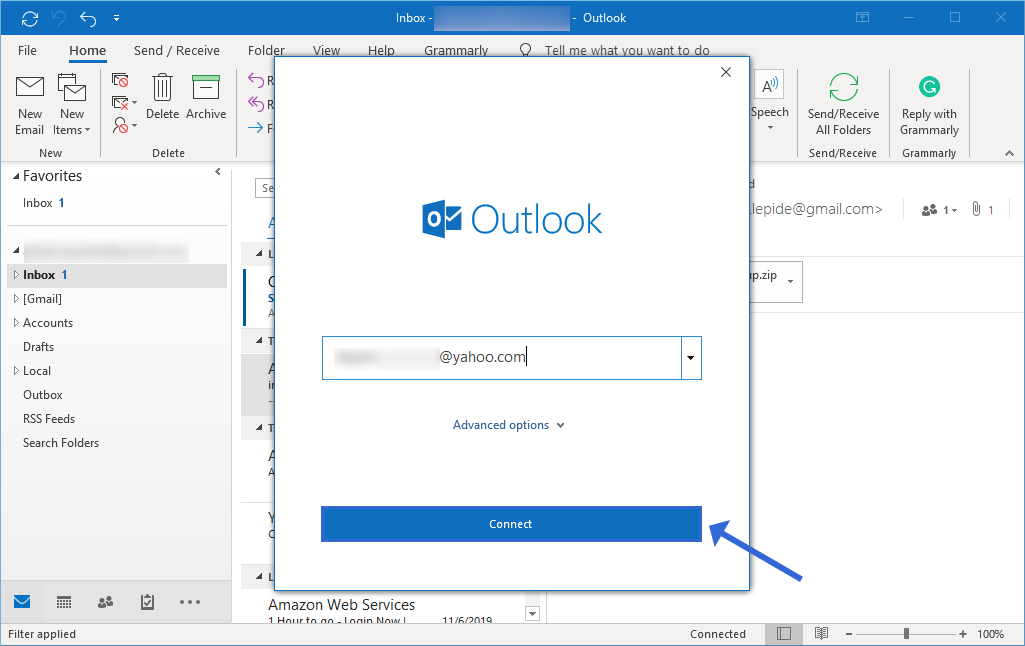
Task: Click the Ignore conversation icon
Action: pos(120,80)
